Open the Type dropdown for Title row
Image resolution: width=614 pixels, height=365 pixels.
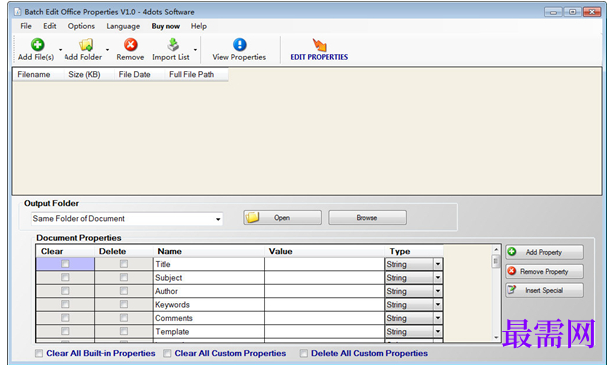tap(438, 264)
